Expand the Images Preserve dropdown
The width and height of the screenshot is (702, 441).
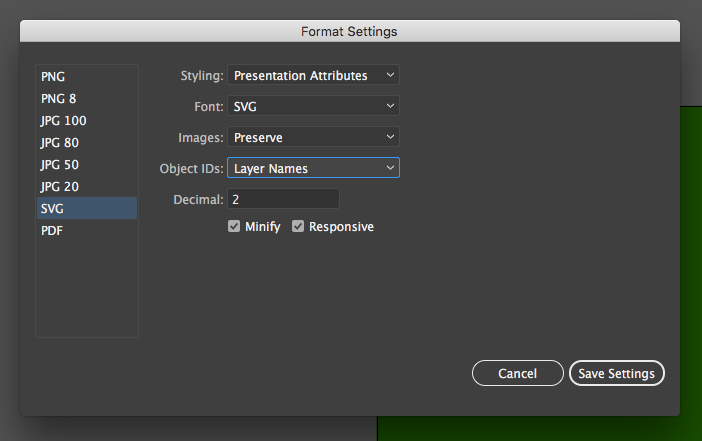(313, 137)
